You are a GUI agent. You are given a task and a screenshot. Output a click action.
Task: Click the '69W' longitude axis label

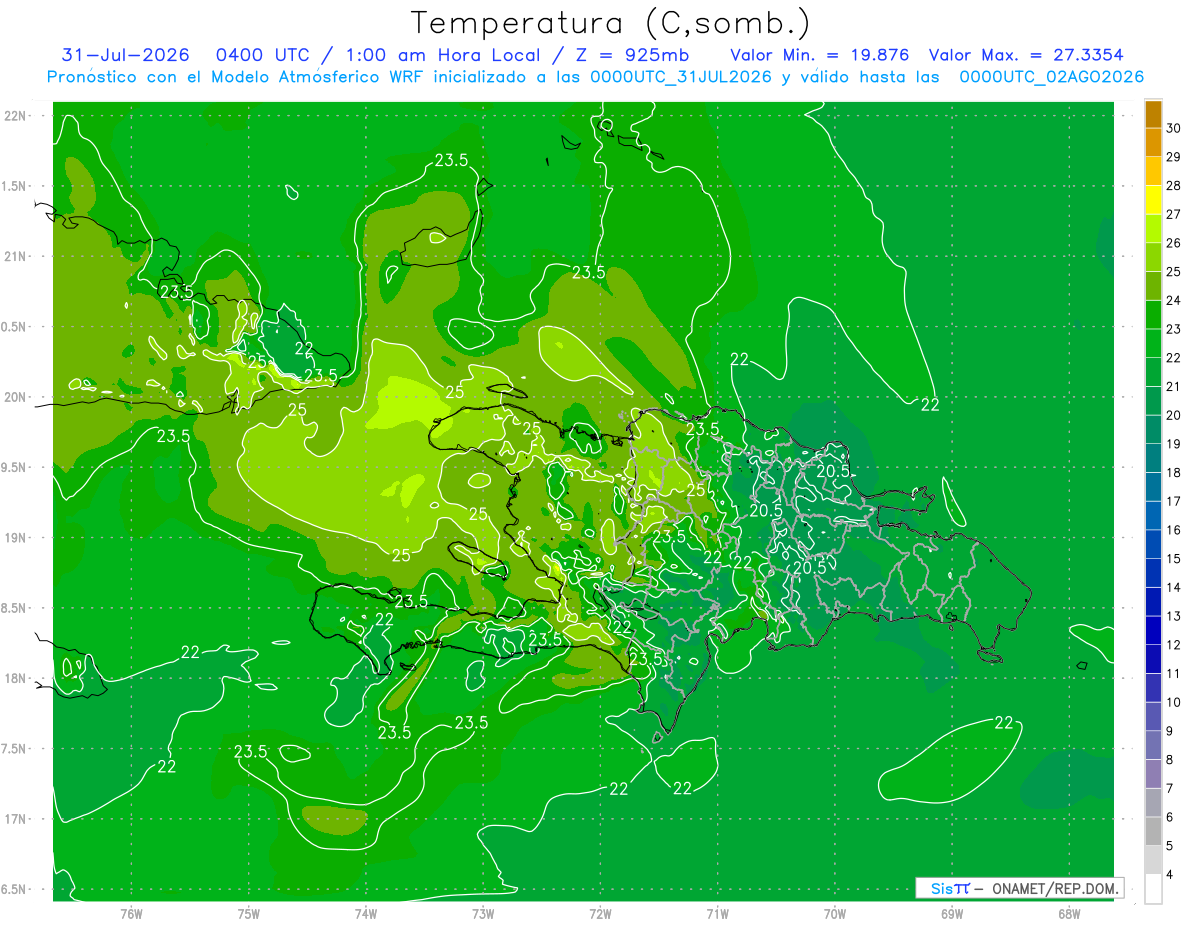[952, 914]
